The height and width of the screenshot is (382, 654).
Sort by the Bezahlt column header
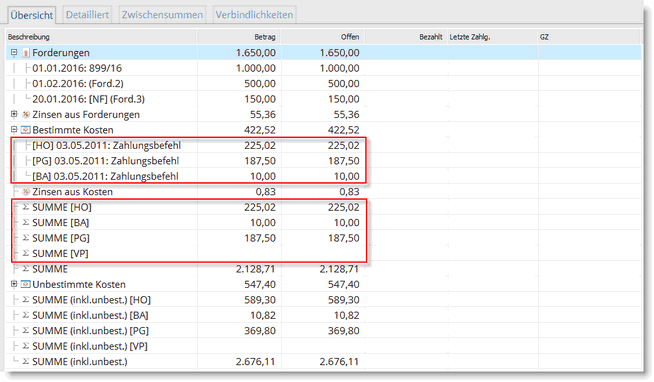tap(406, 37)
